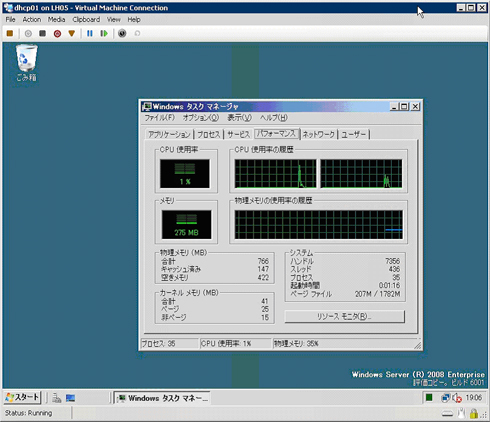
Task: Open the ファイル(F) menu in Task Manager
Action: click(159, 118)
